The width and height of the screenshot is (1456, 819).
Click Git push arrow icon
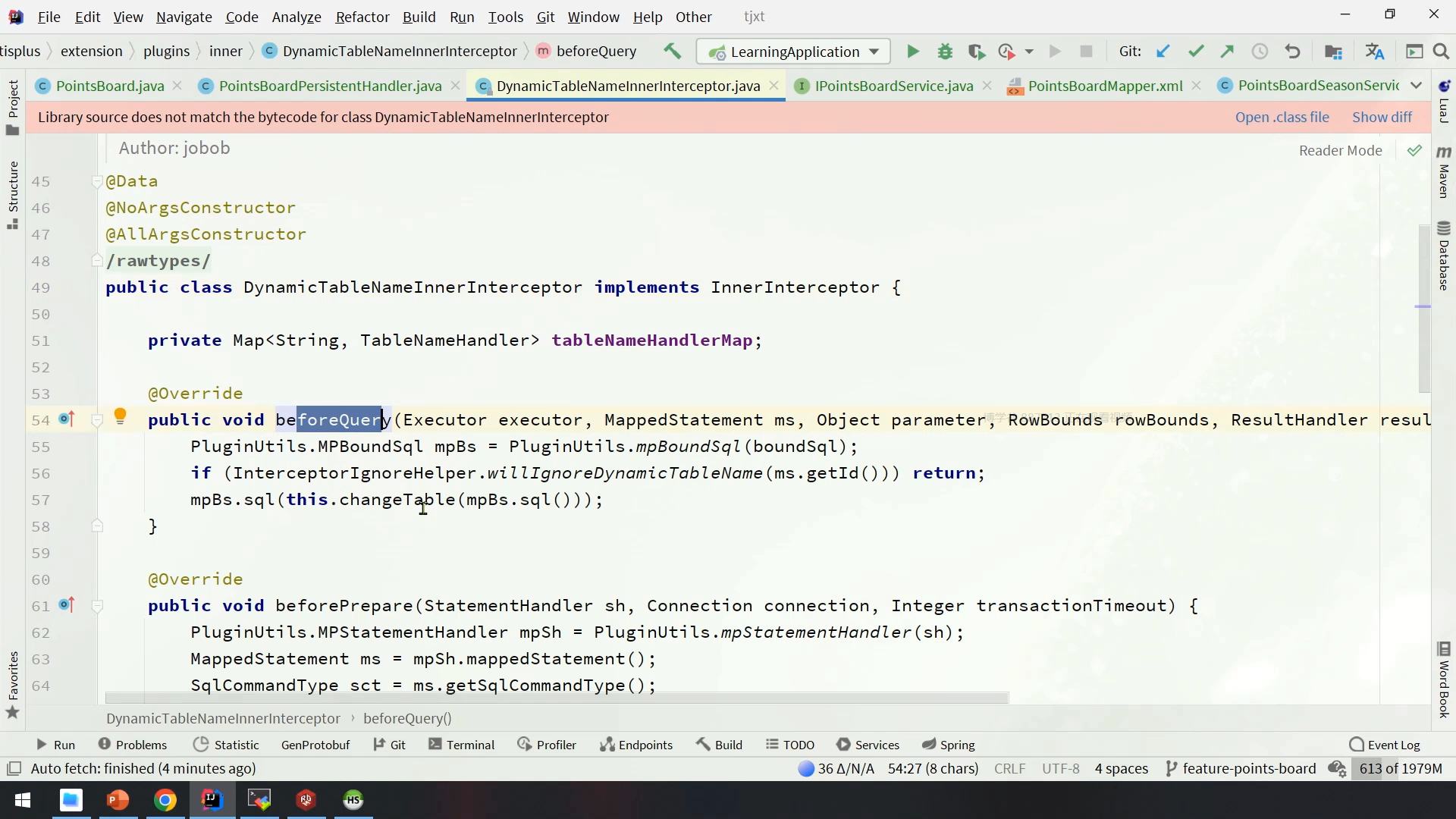(1228, 52)
